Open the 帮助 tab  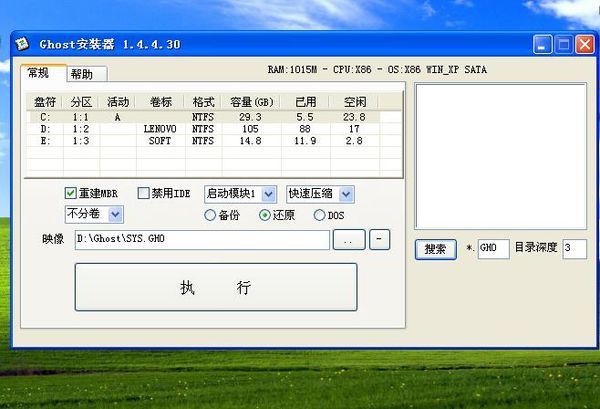87,74
